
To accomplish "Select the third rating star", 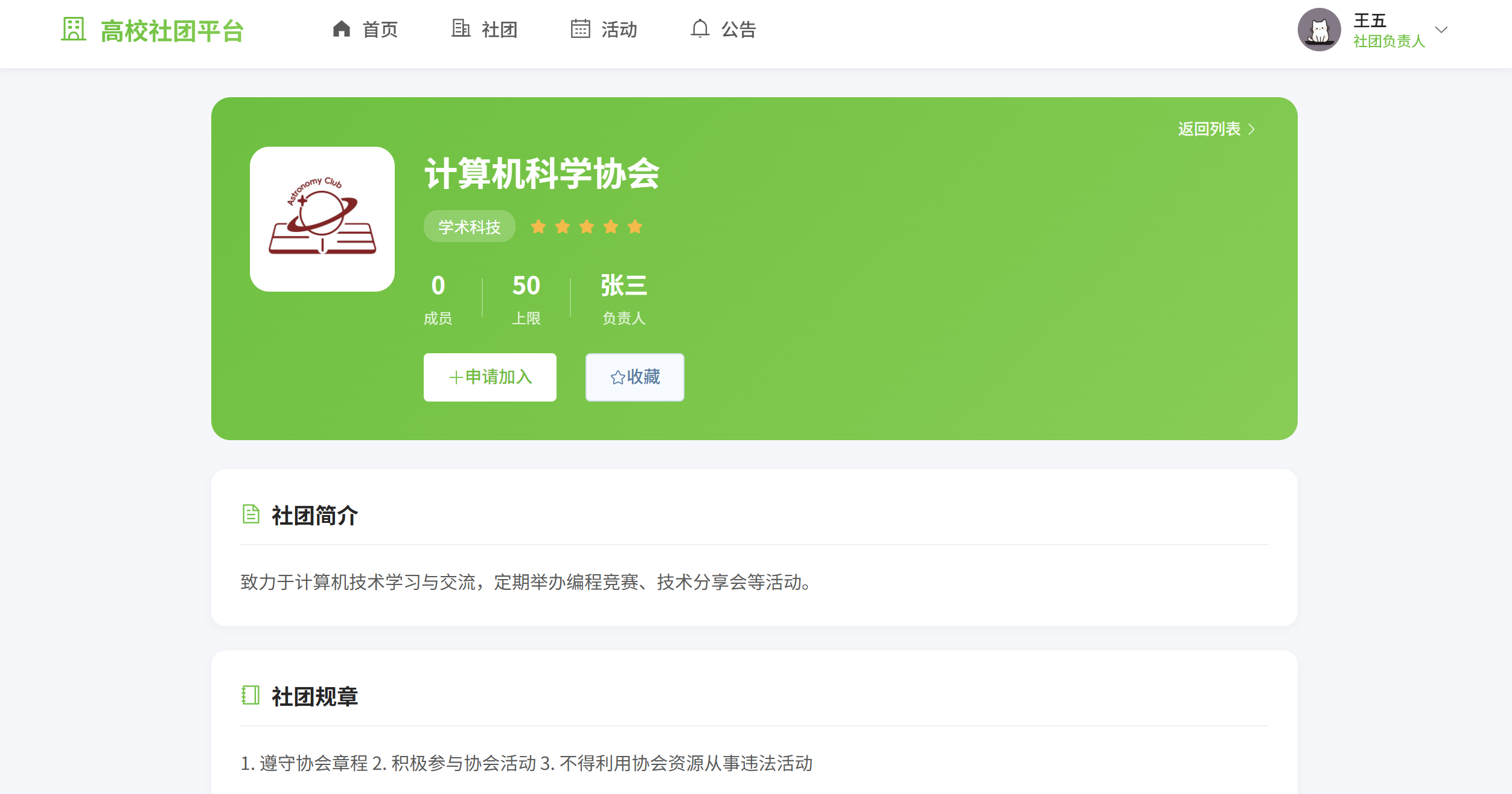I will (587, 226).
